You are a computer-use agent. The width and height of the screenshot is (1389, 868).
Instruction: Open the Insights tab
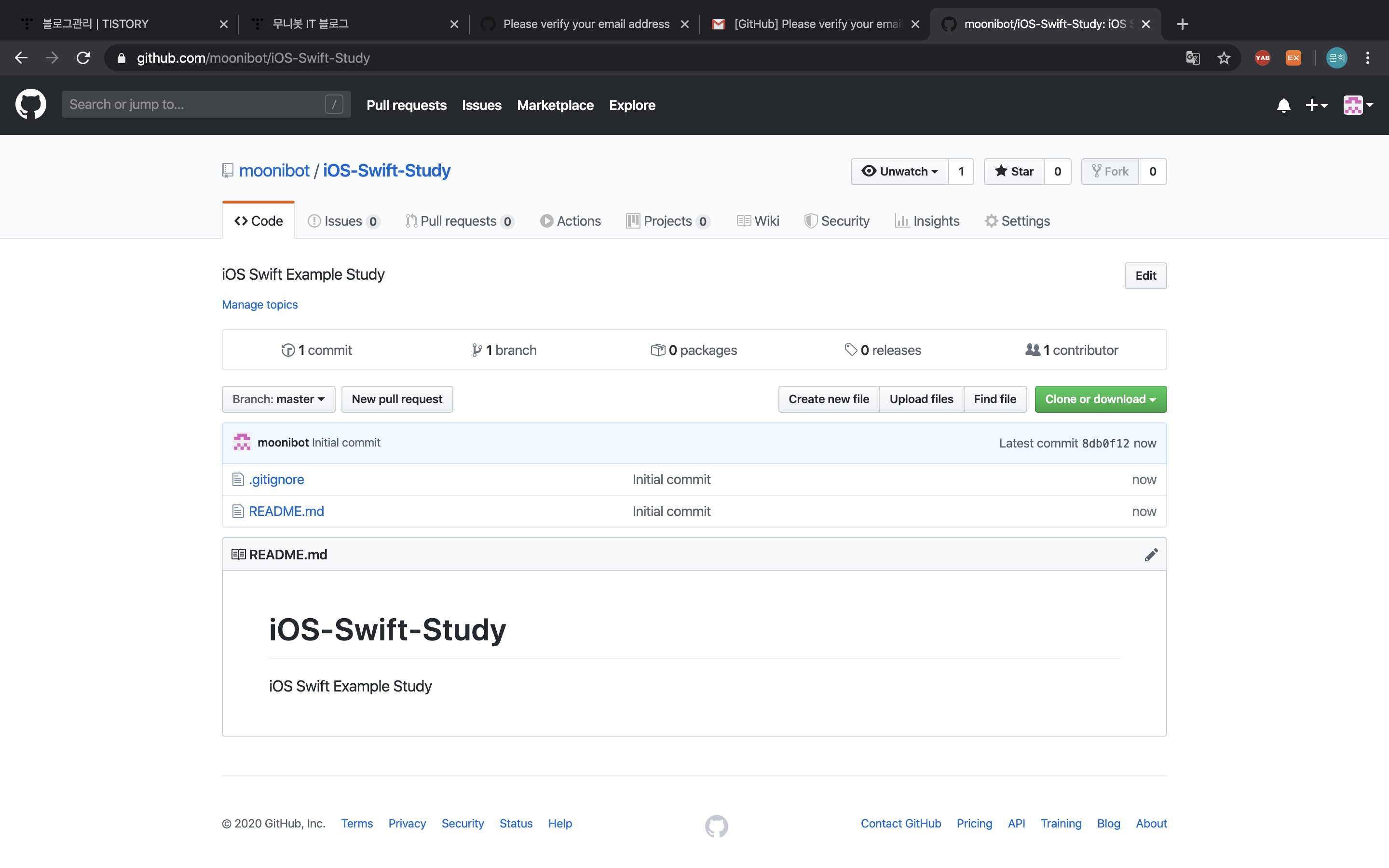[927, 221]
